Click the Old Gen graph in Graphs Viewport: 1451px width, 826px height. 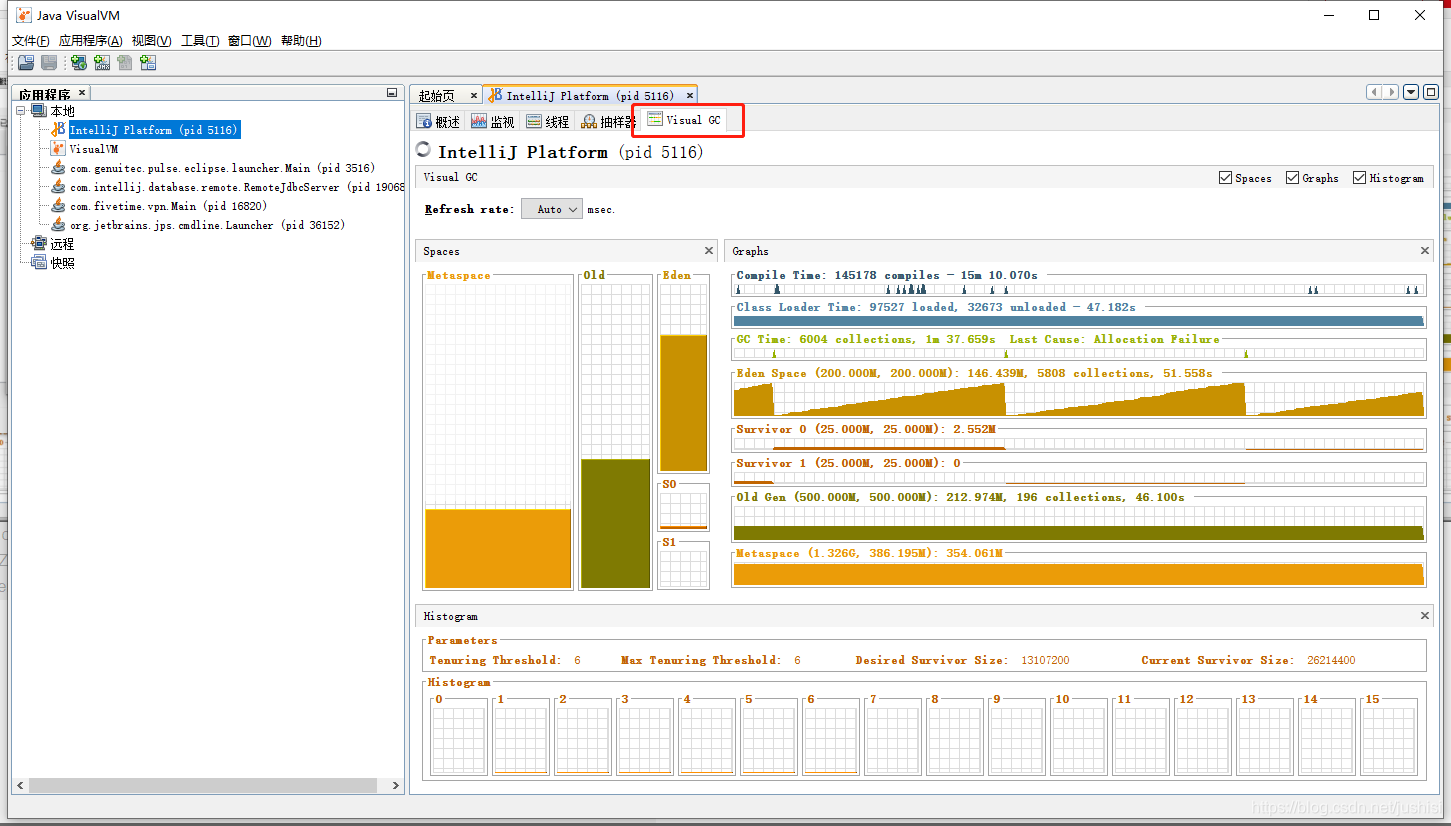point(1078,523)
